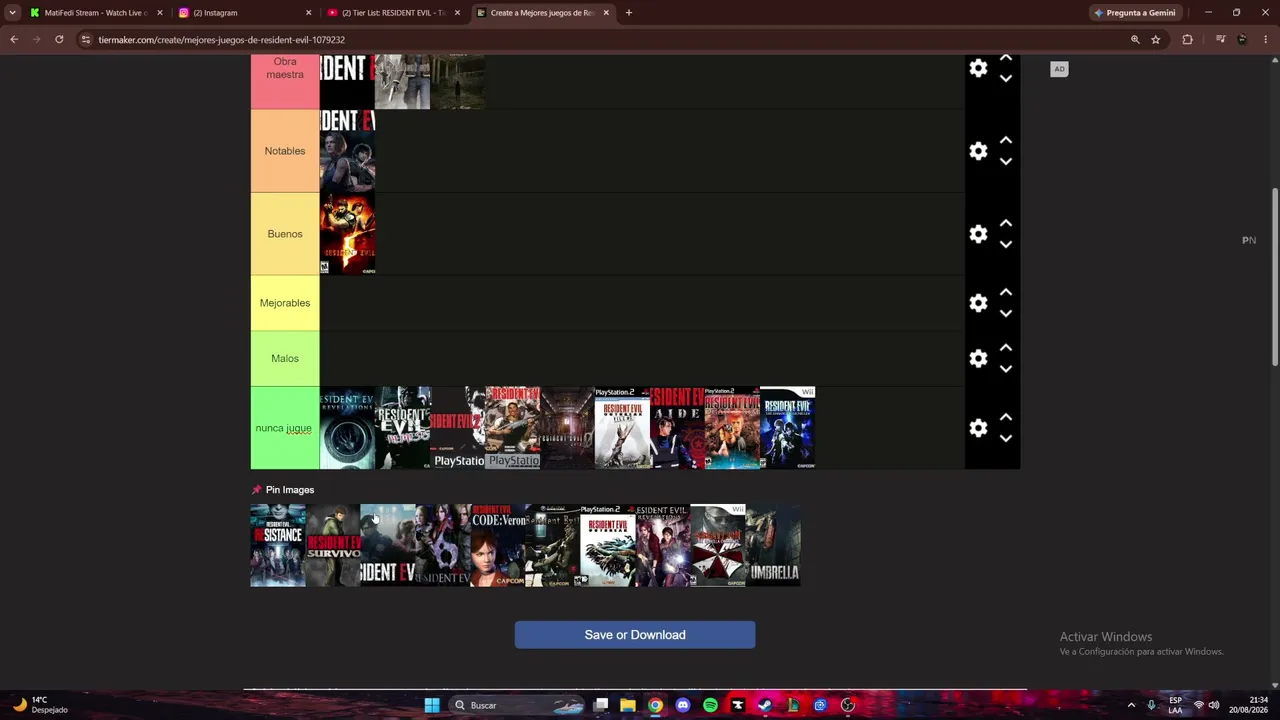1280x720 pixels.
Task: Select the Resident Evil Outbreak File 2 cover
Action: tap(622, 428)
